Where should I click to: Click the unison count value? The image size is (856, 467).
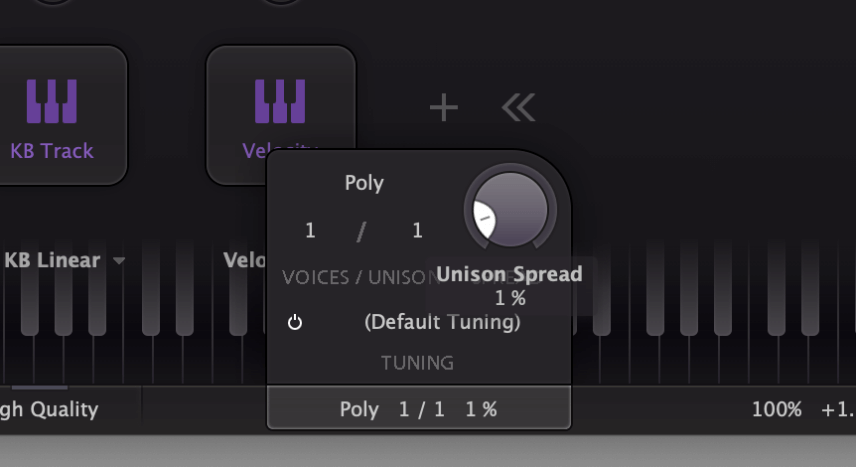417,230
